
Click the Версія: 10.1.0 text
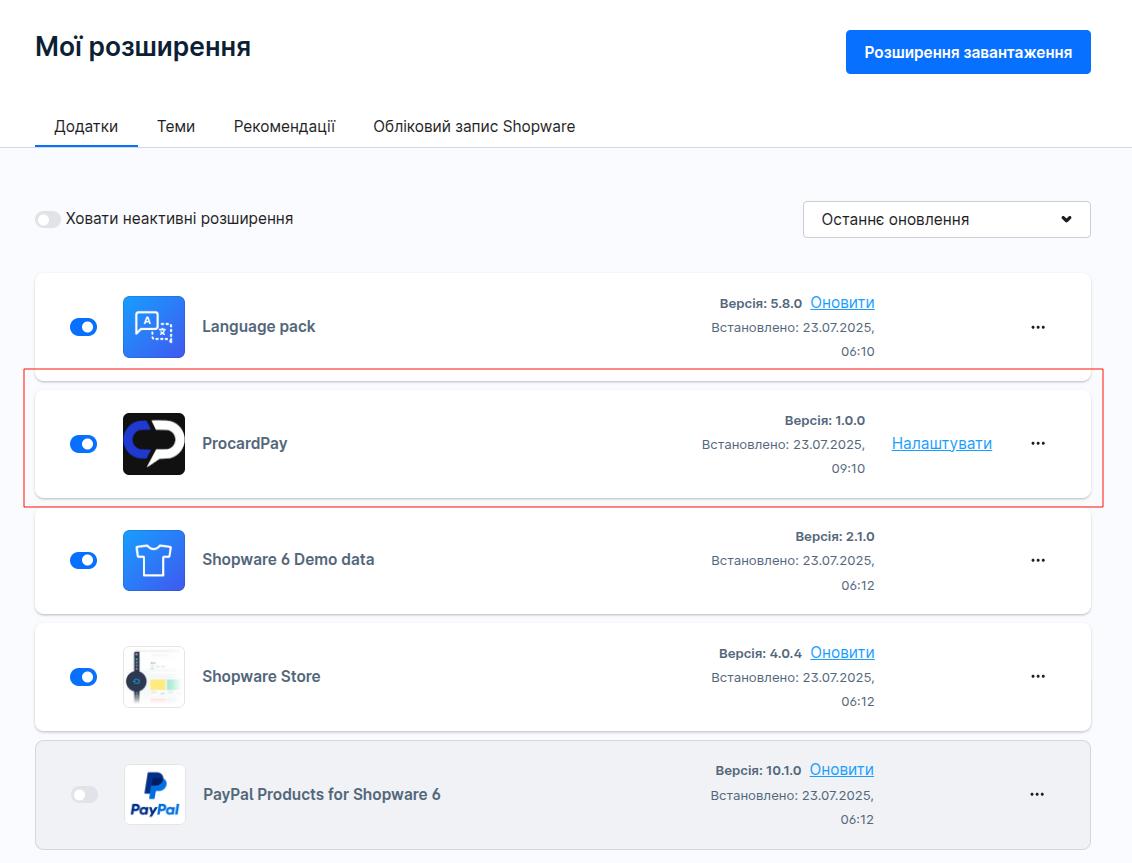758,771
